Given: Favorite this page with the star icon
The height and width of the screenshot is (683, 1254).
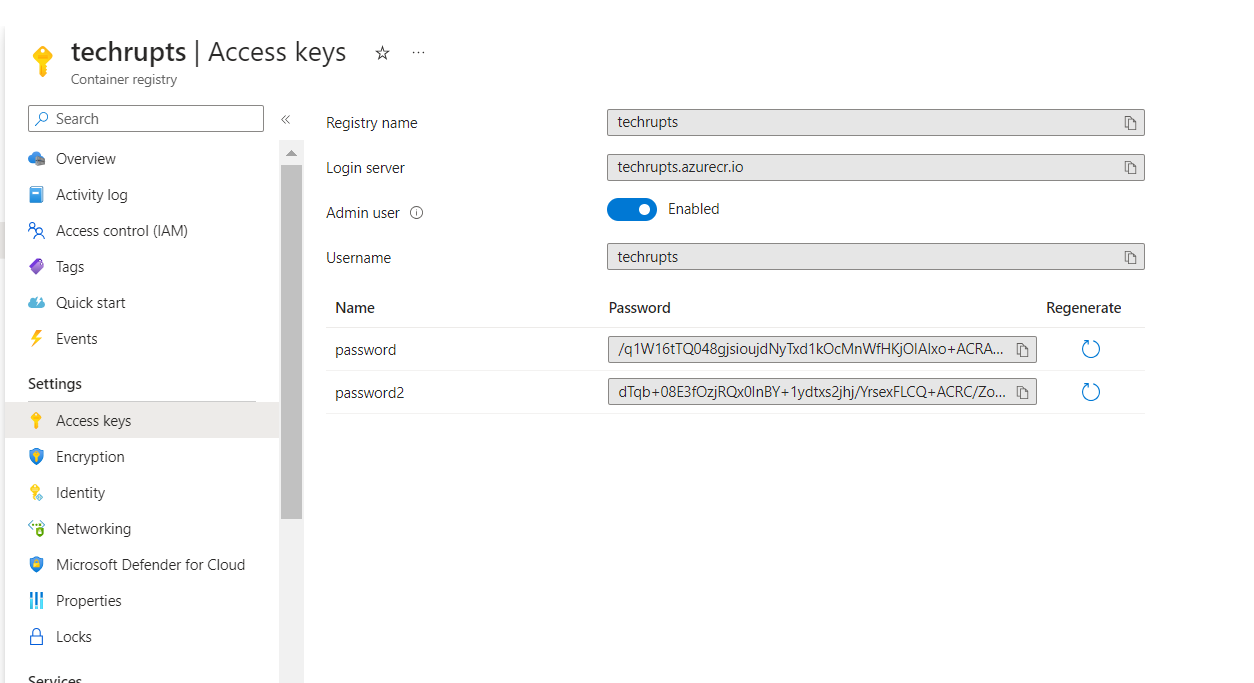Looking at the screenshot, I should (x=382, y=53).
